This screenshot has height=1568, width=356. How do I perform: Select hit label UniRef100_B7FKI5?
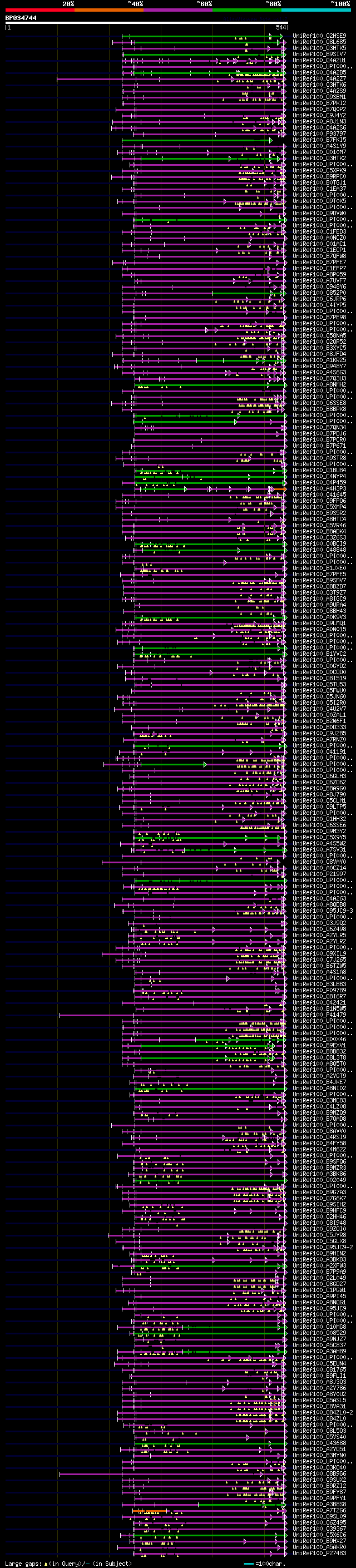click(319, 140)
